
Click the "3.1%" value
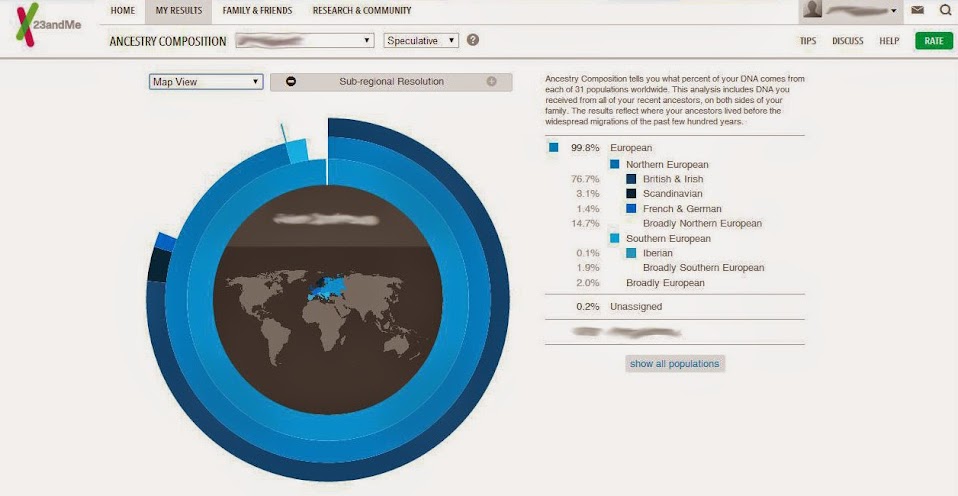[587, 194]
